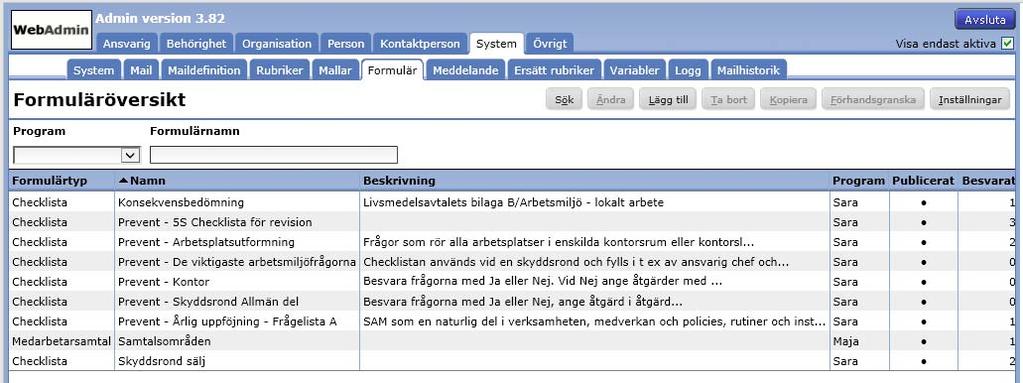
Task: Sort by the Program column header
Action: pyautogui.click(x=859, y=181)
